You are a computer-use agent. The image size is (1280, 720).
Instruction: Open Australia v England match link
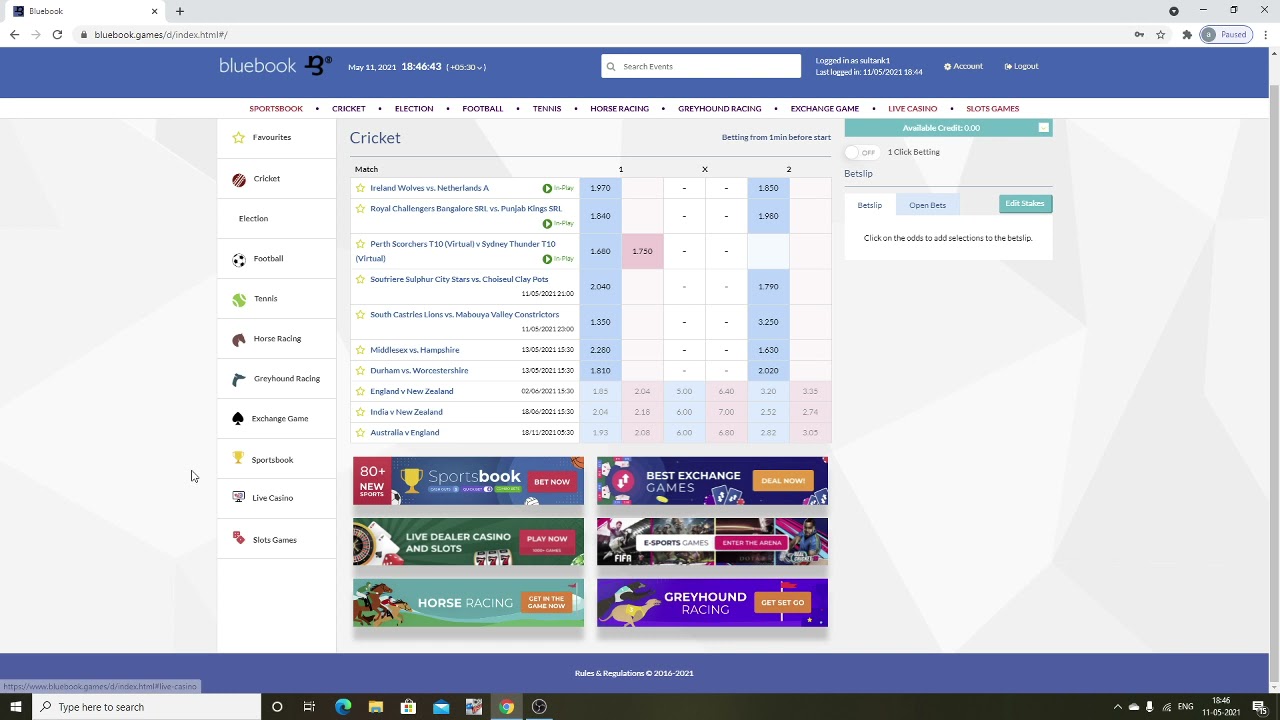(x=405, y=432)
